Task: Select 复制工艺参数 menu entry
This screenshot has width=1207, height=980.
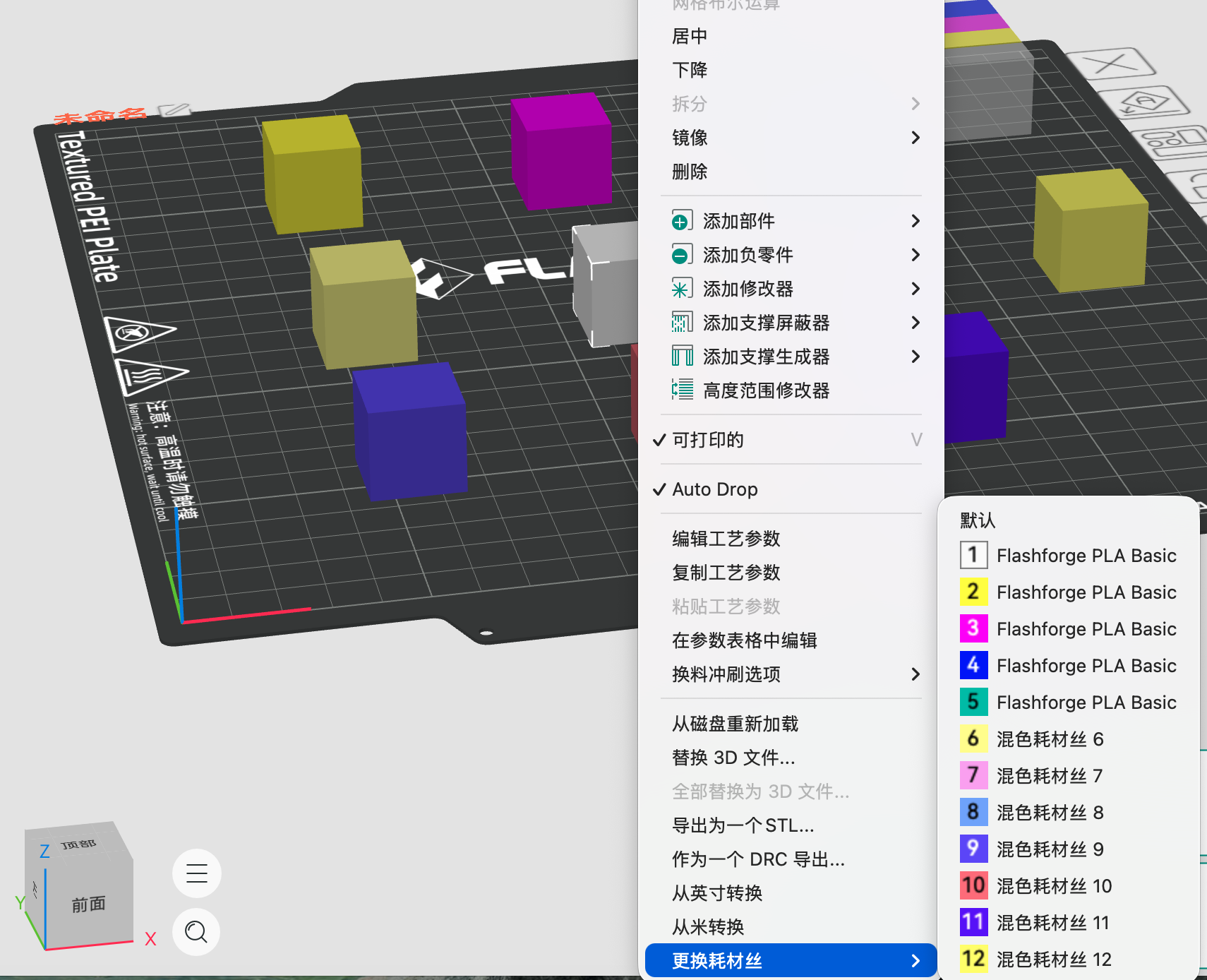Action: [x=791, y=573]
